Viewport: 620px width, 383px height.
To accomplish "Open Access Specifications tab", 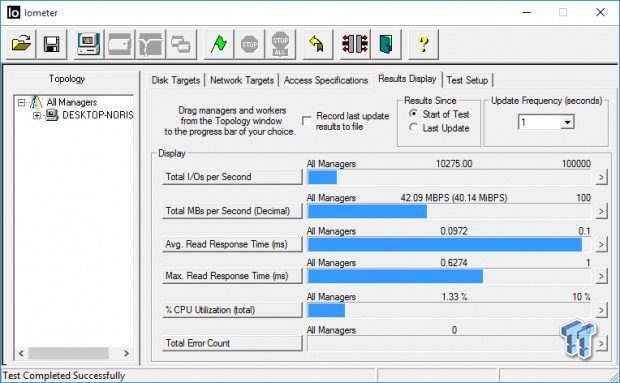I will coord(326,80).
